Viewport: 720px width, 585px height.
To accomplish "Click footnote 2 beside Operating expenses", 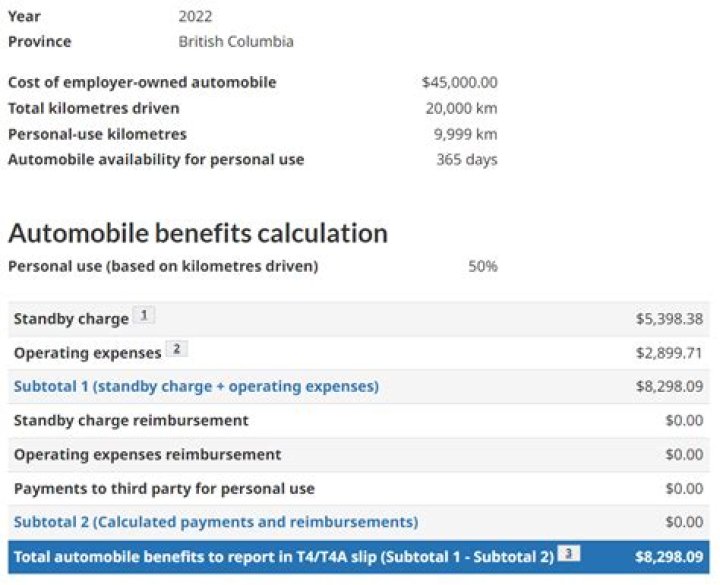I will click(x=176, y=351).
